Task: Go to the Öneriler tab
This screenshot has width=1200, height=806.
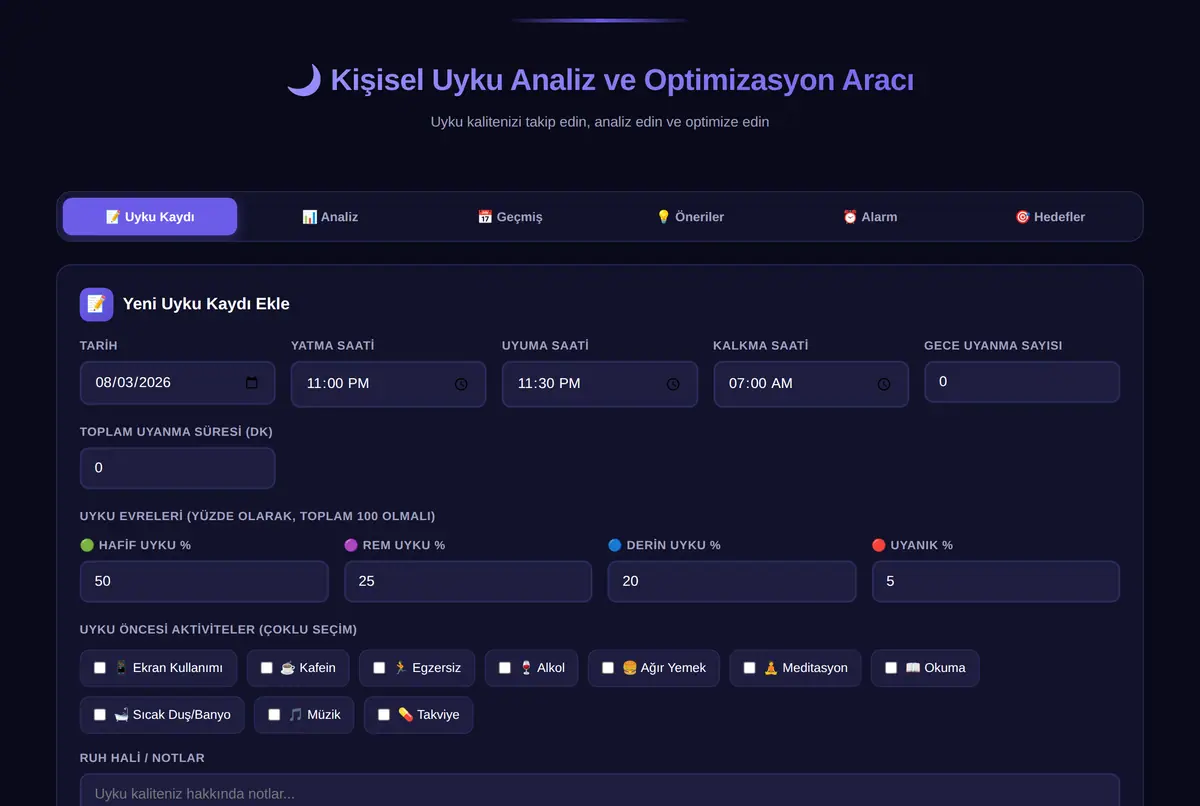Action: [690, 217]
